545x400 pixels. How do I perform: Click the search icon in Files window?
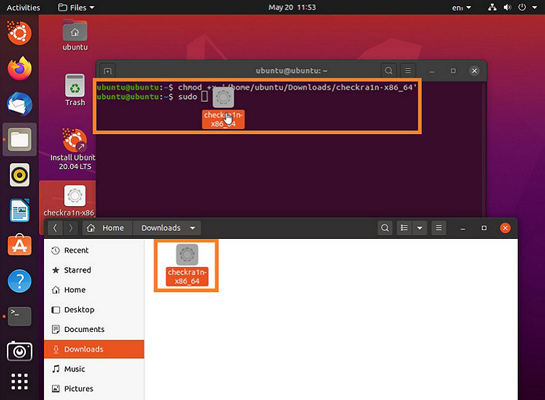pos(385,228)
